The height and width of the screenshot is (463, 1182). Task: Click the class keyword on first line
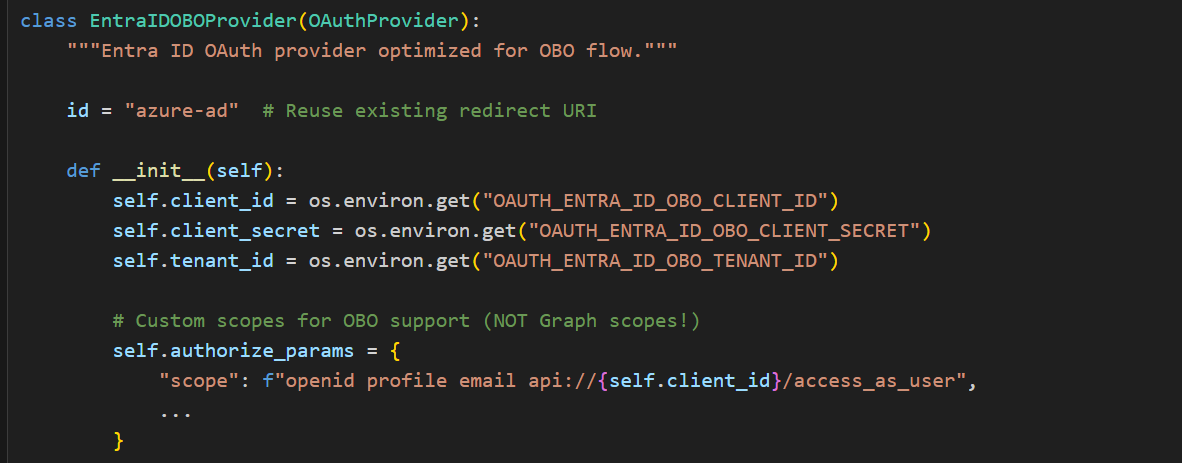(x=48, y=21)
